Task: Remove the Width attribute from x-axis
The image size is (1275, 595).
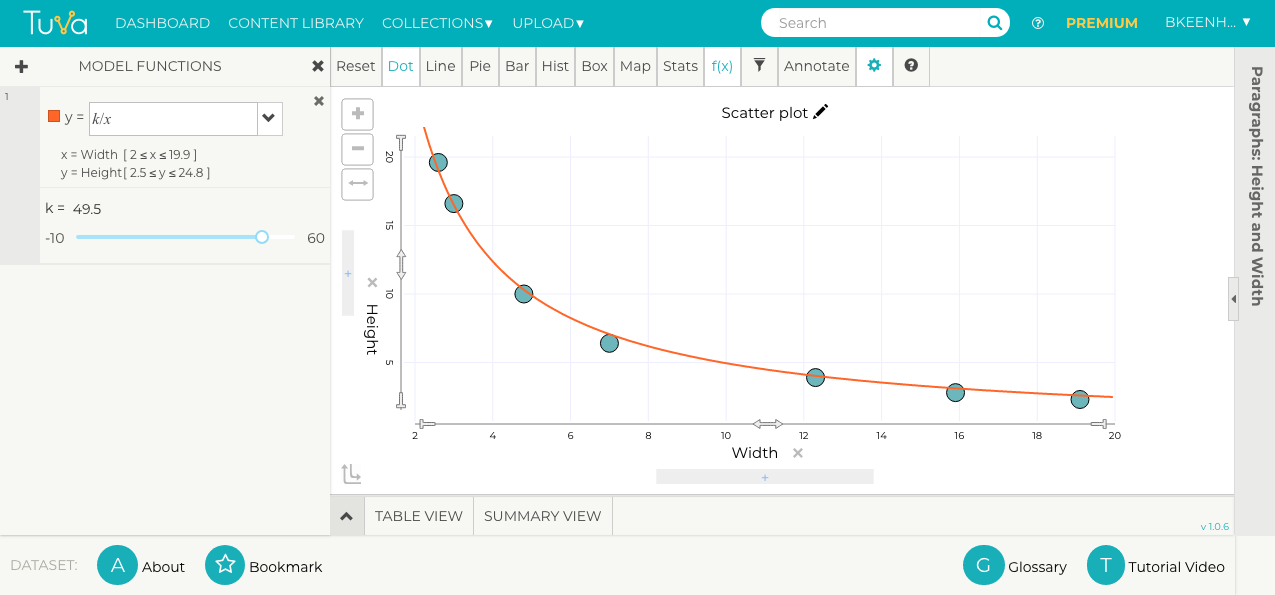Action: tap(798, 453)
